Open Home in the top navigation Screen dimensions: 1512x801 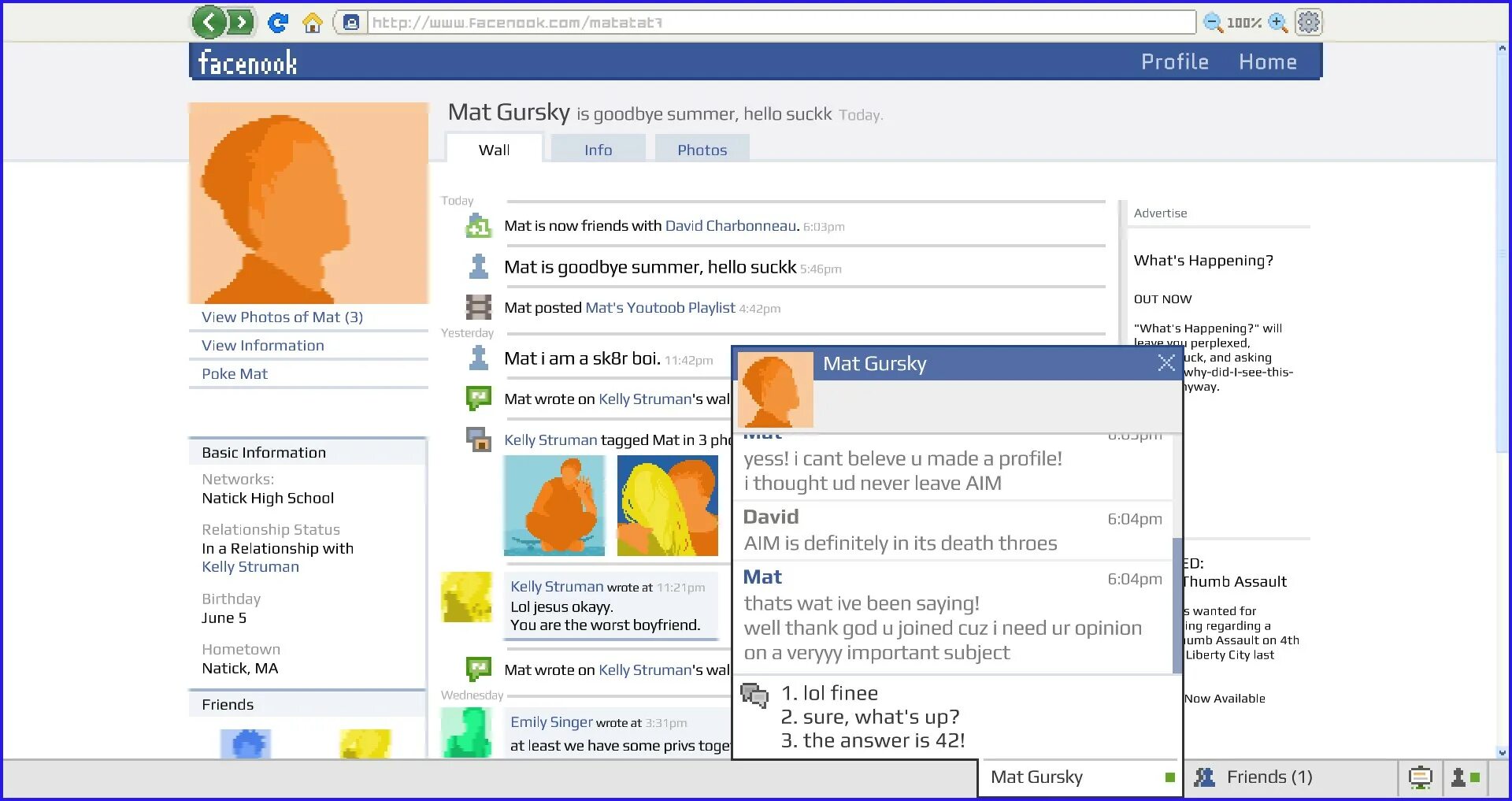point(1267,61)
